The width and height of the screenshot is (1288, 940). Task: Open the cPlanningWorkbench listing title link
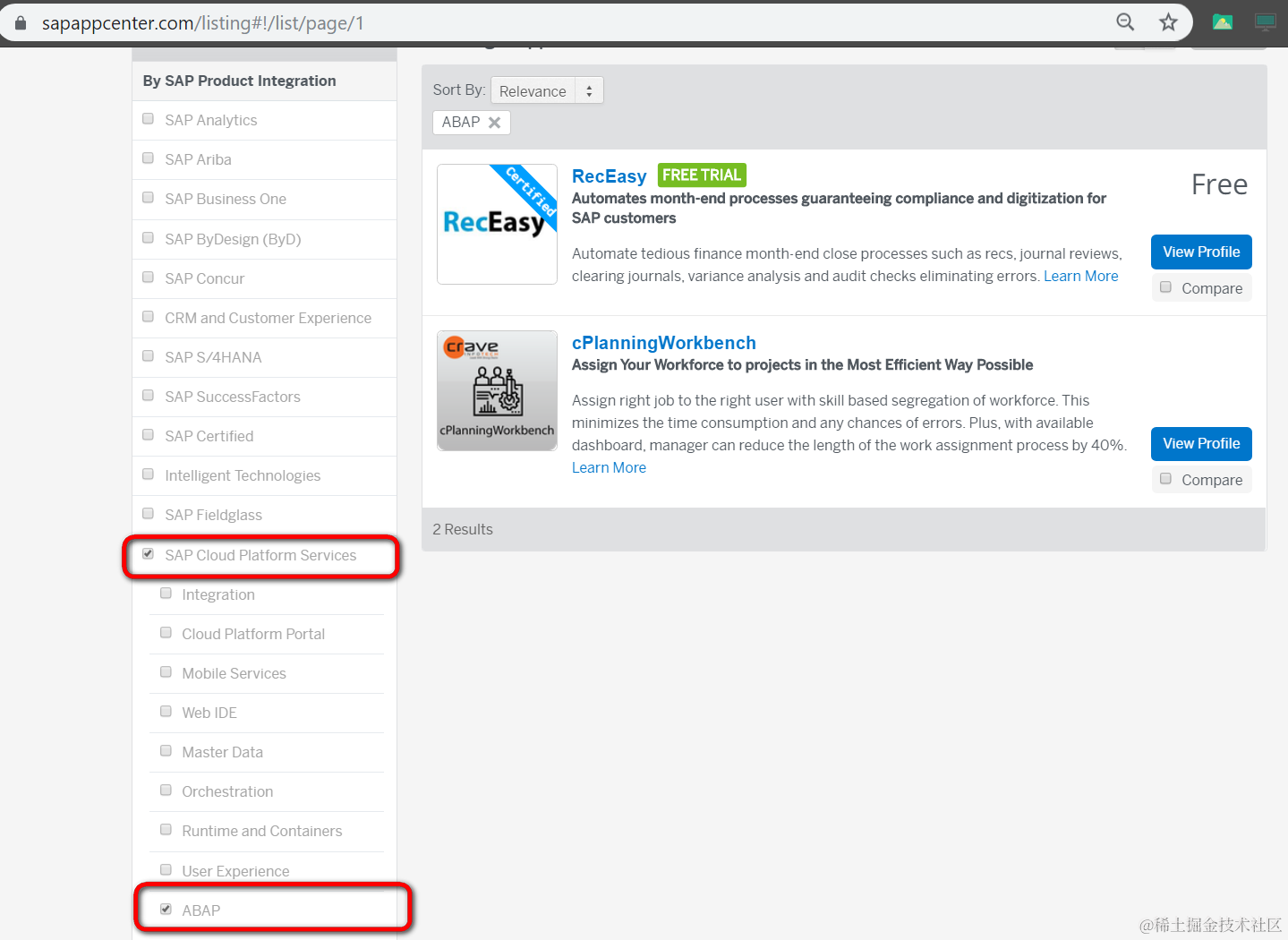[x=664, y=343]
